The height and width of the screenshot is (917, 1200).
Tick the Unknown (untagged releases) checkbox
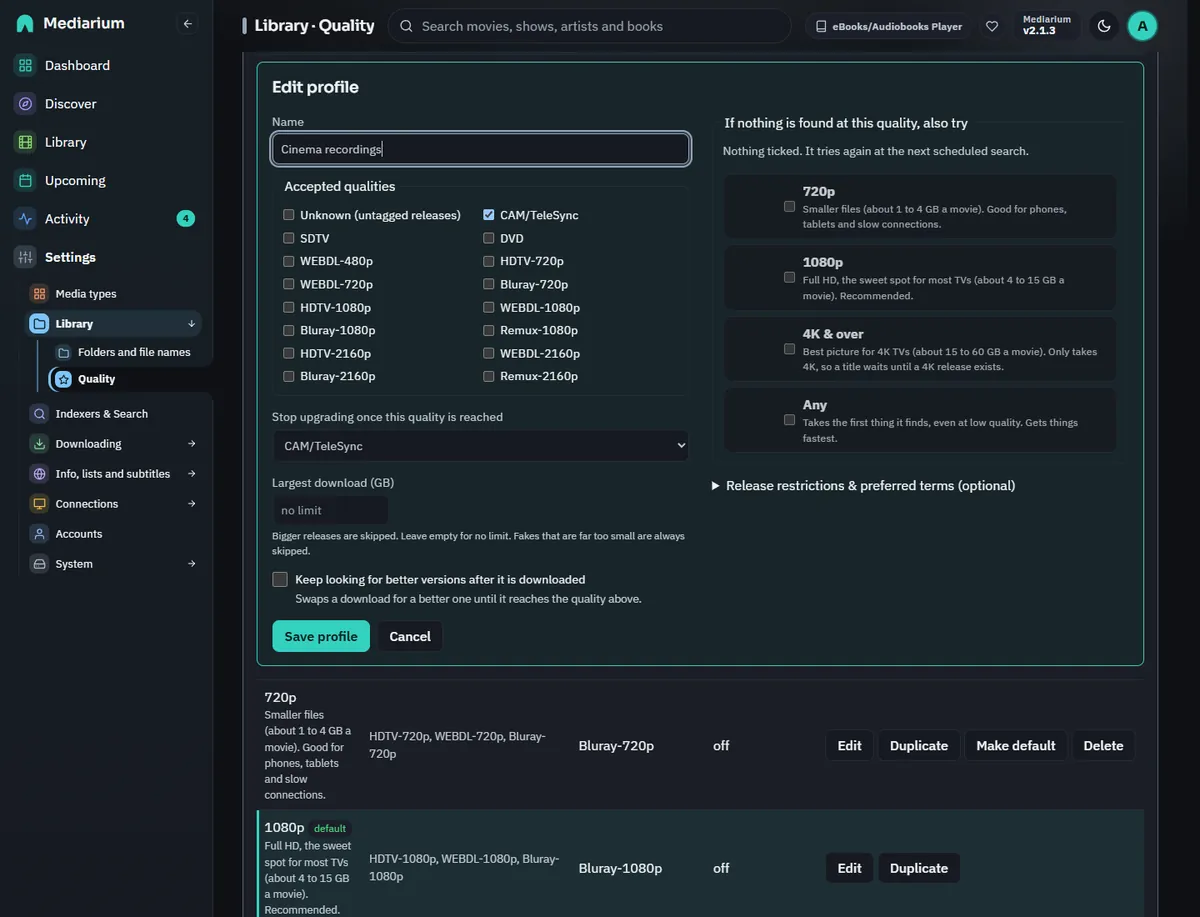tap(289, 215)
